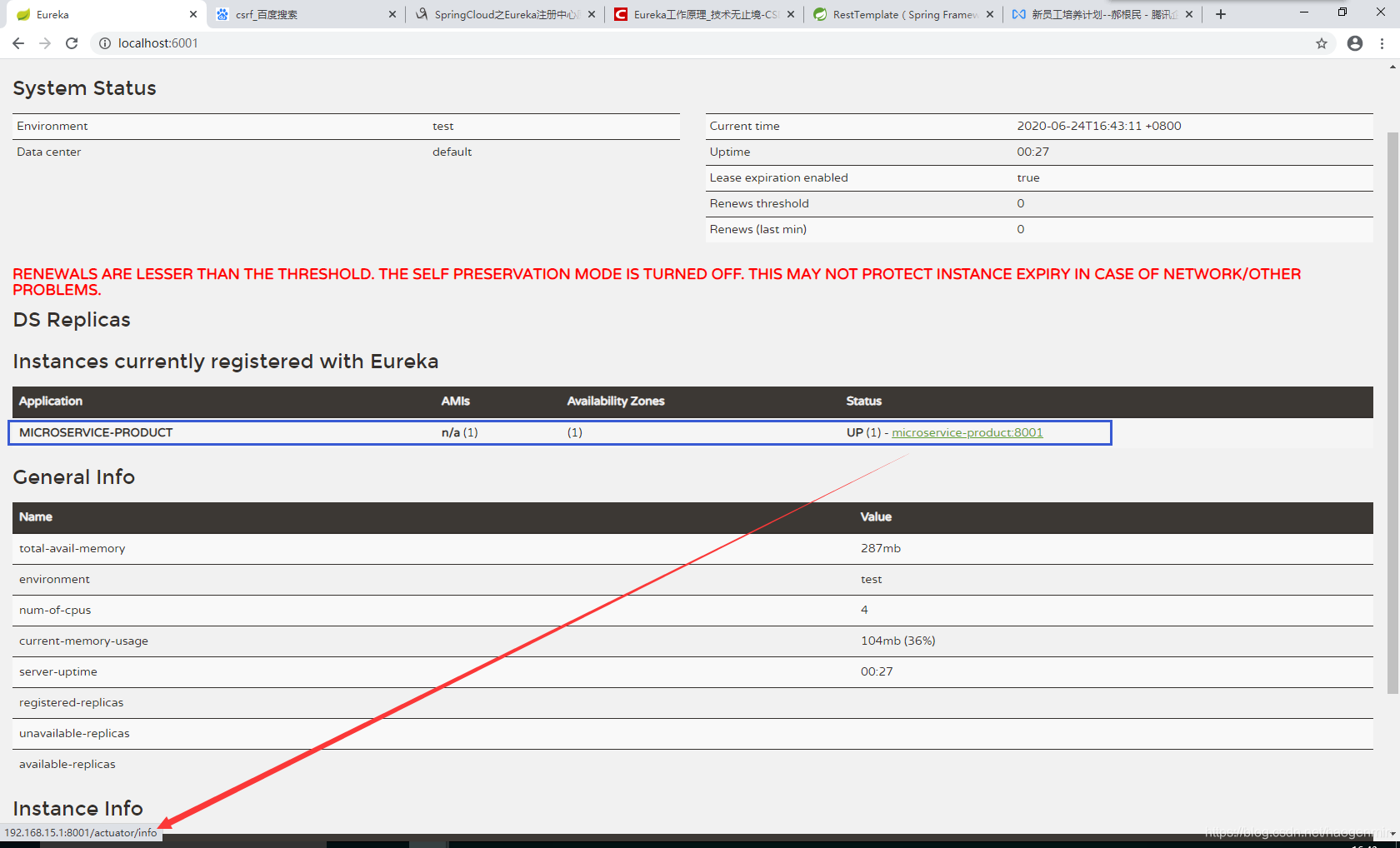Click the SpringCloud之Eureka tab favicon
1400x848 pixels.
tap(422, 14)
